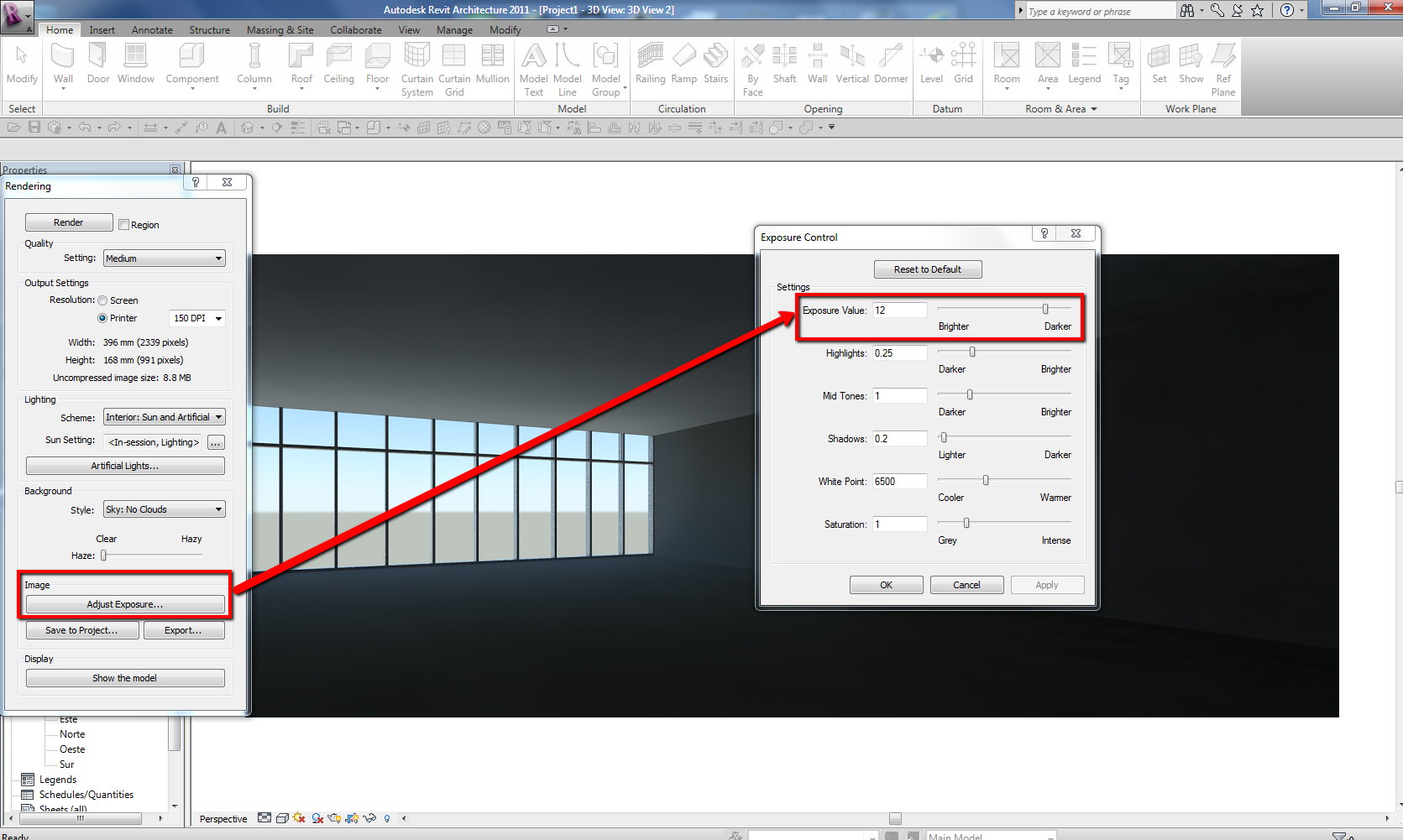Confirm Exposure Control with OK
Image resolution: width=1403 pixels, height=840 pixels.
[887, 585]
